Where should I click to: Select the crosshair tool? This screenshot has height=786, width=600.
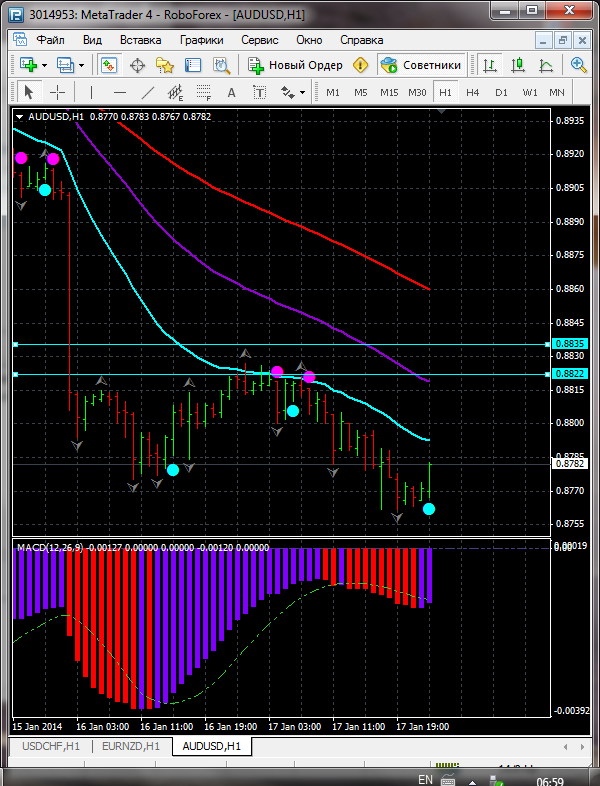58,92
